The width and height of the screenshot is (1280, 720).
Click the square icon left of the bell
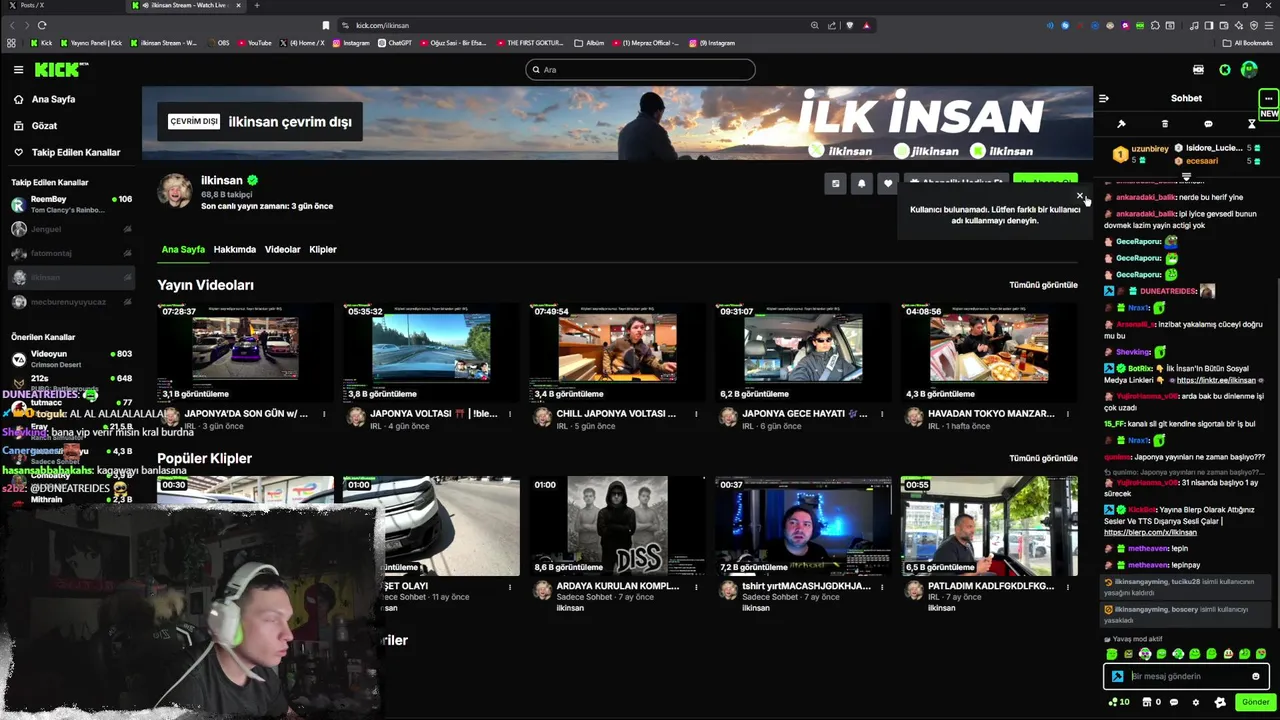point(835,184)
